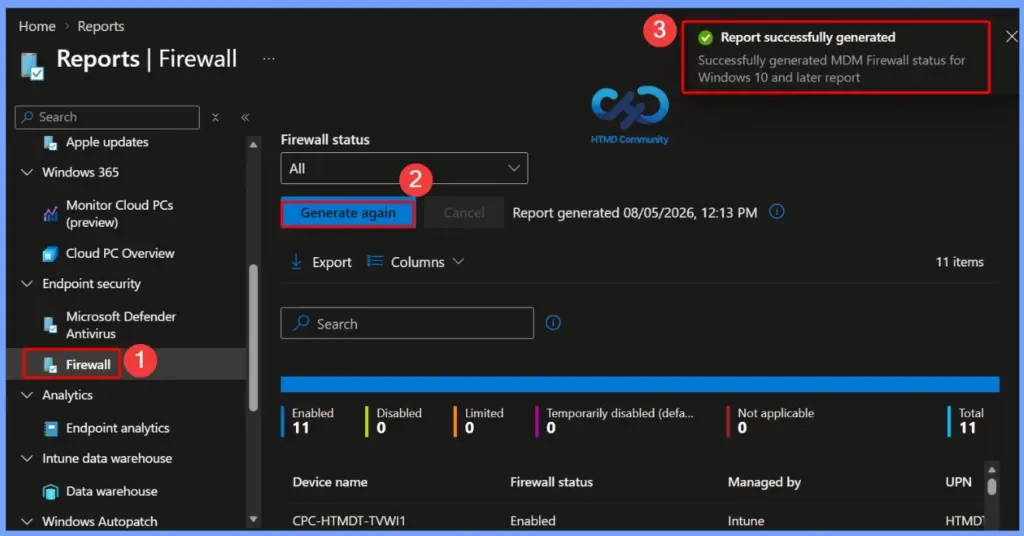Sort by UPN column

[958, 482]
